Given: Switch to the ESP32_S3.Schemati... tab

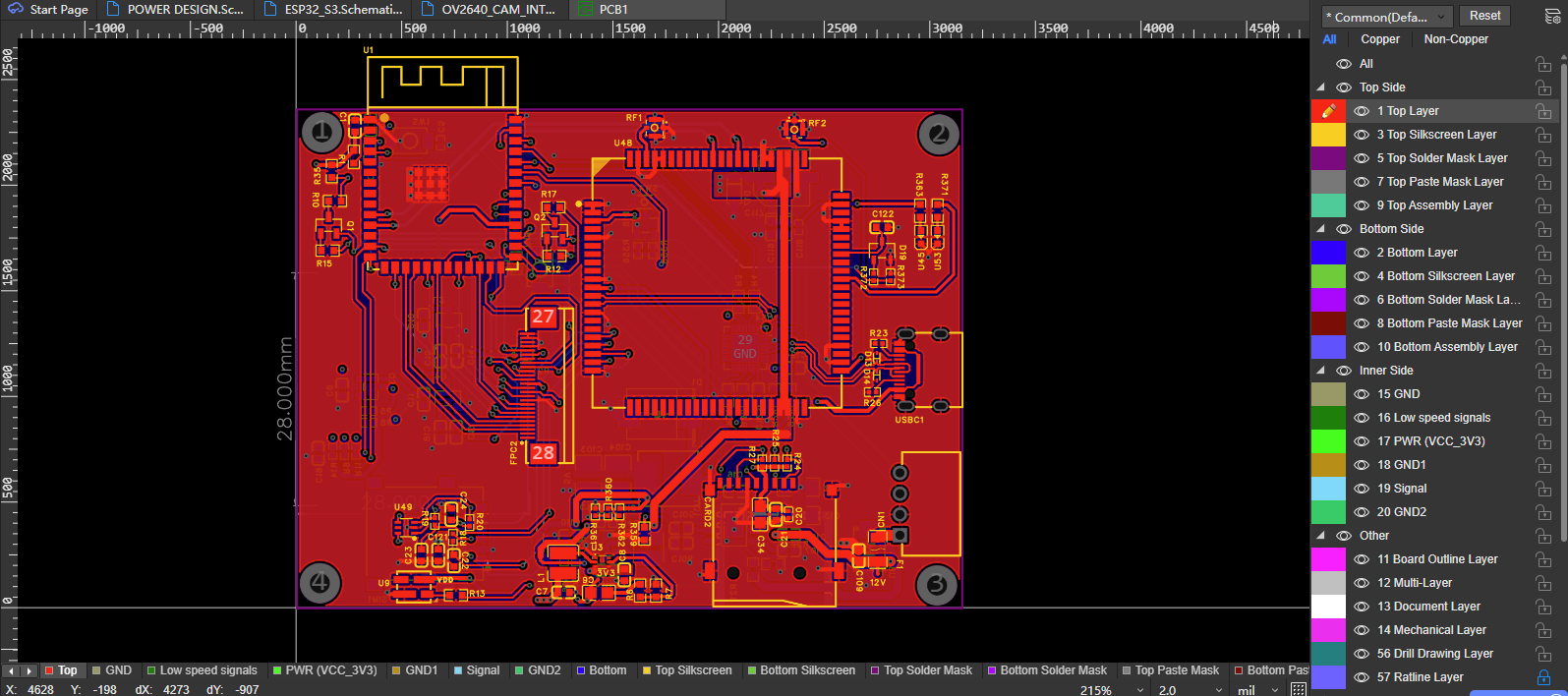Looking at the screenshot, I should click(x=332, y=10).
